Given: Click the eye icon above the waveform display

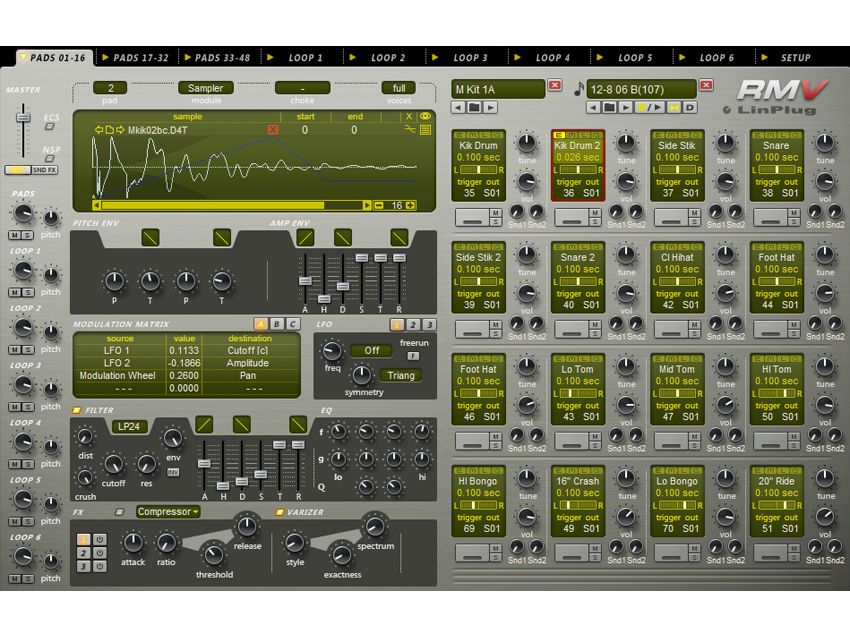Looking at the screenshot, I should (x=425, y=116).
